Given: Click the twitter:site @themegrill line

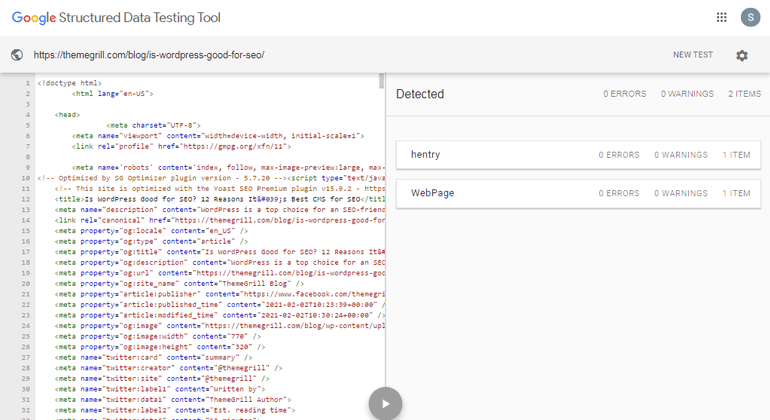Looking at the screenshot, I should click(162, 379).
